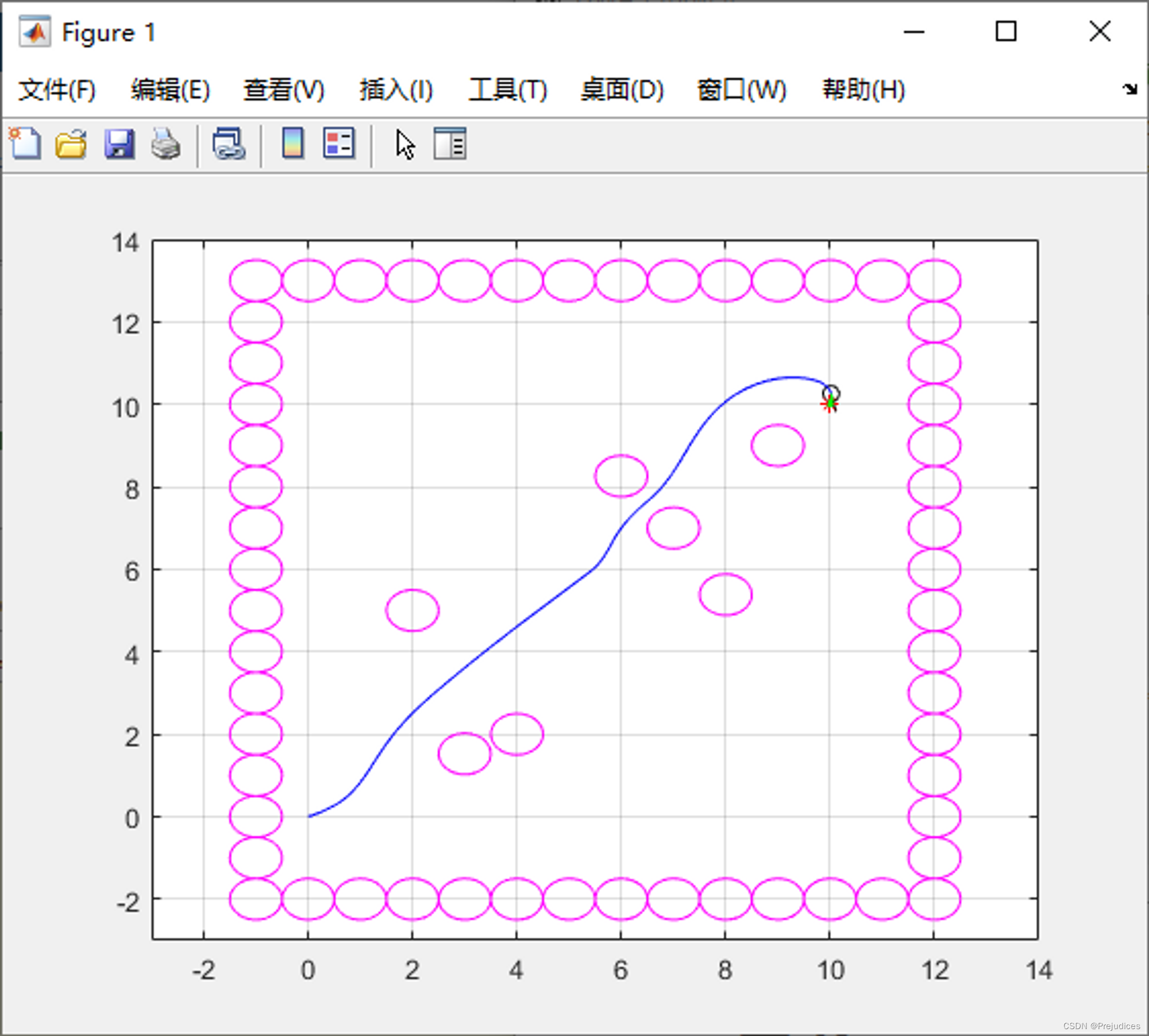Image resolution: width=1149 pixels, height=1036 pixels.
Task: Open the 插入(I) menu
Action: pyautogui.click(x=396, y=90)
